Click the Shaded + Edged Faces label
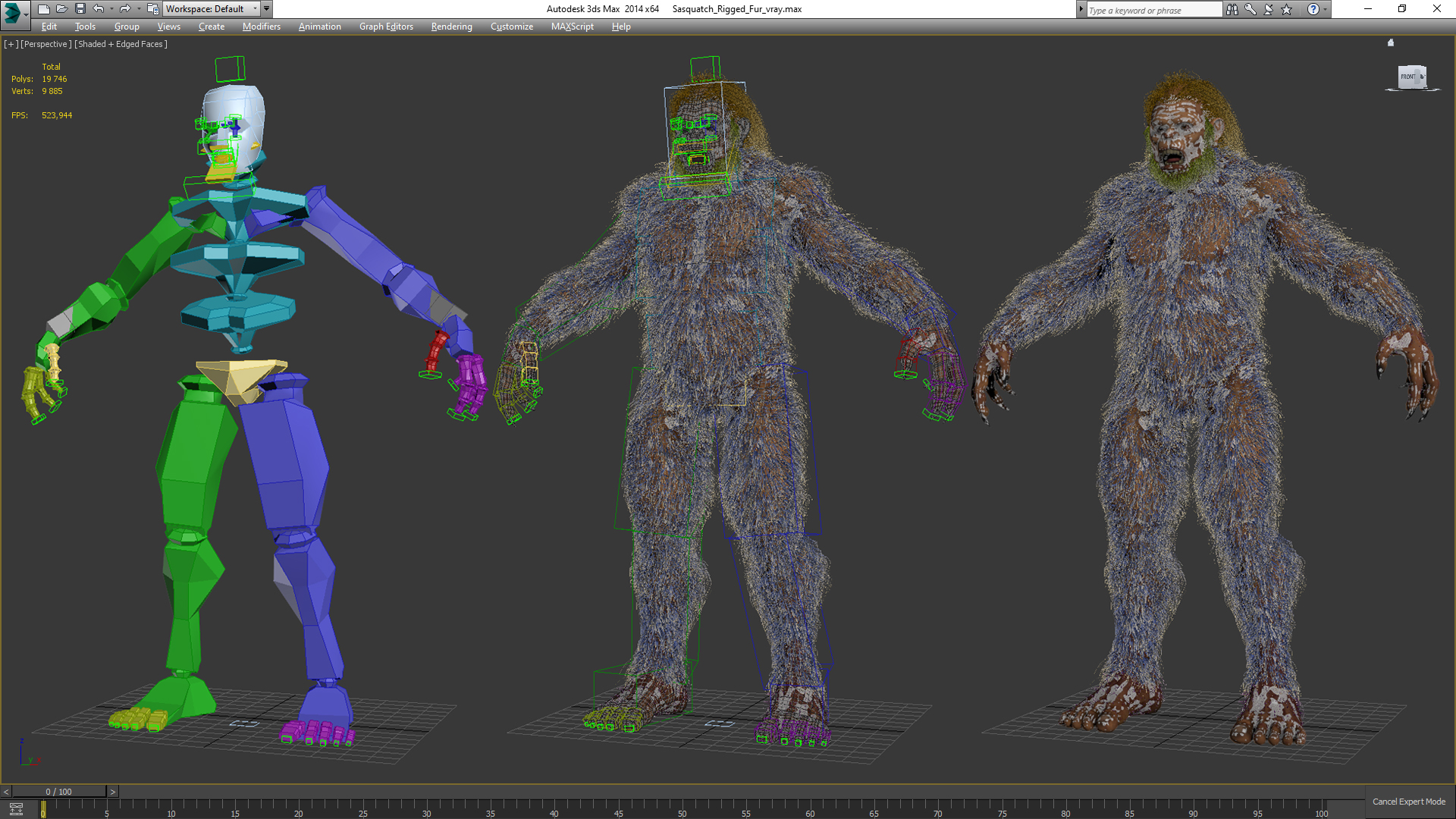This screenshot has height=819, width=1456. click(121, 44)
